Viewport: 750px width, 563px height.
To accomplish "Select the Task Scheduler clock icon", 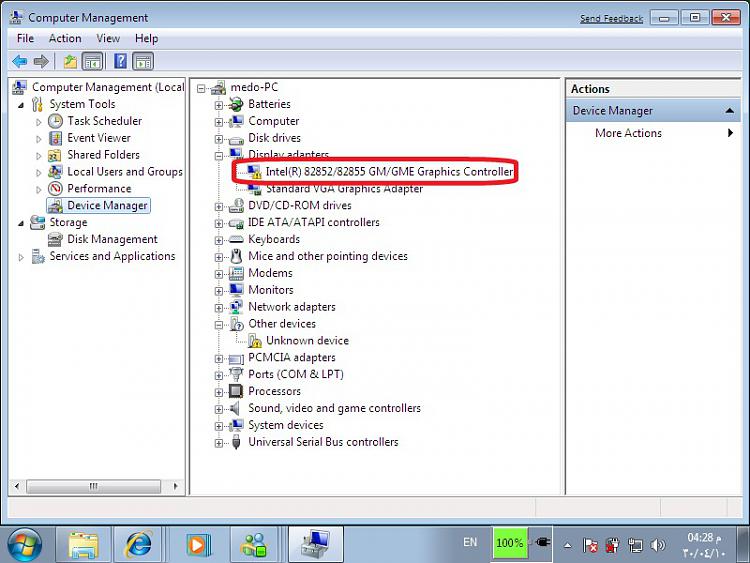I will 55,121.
